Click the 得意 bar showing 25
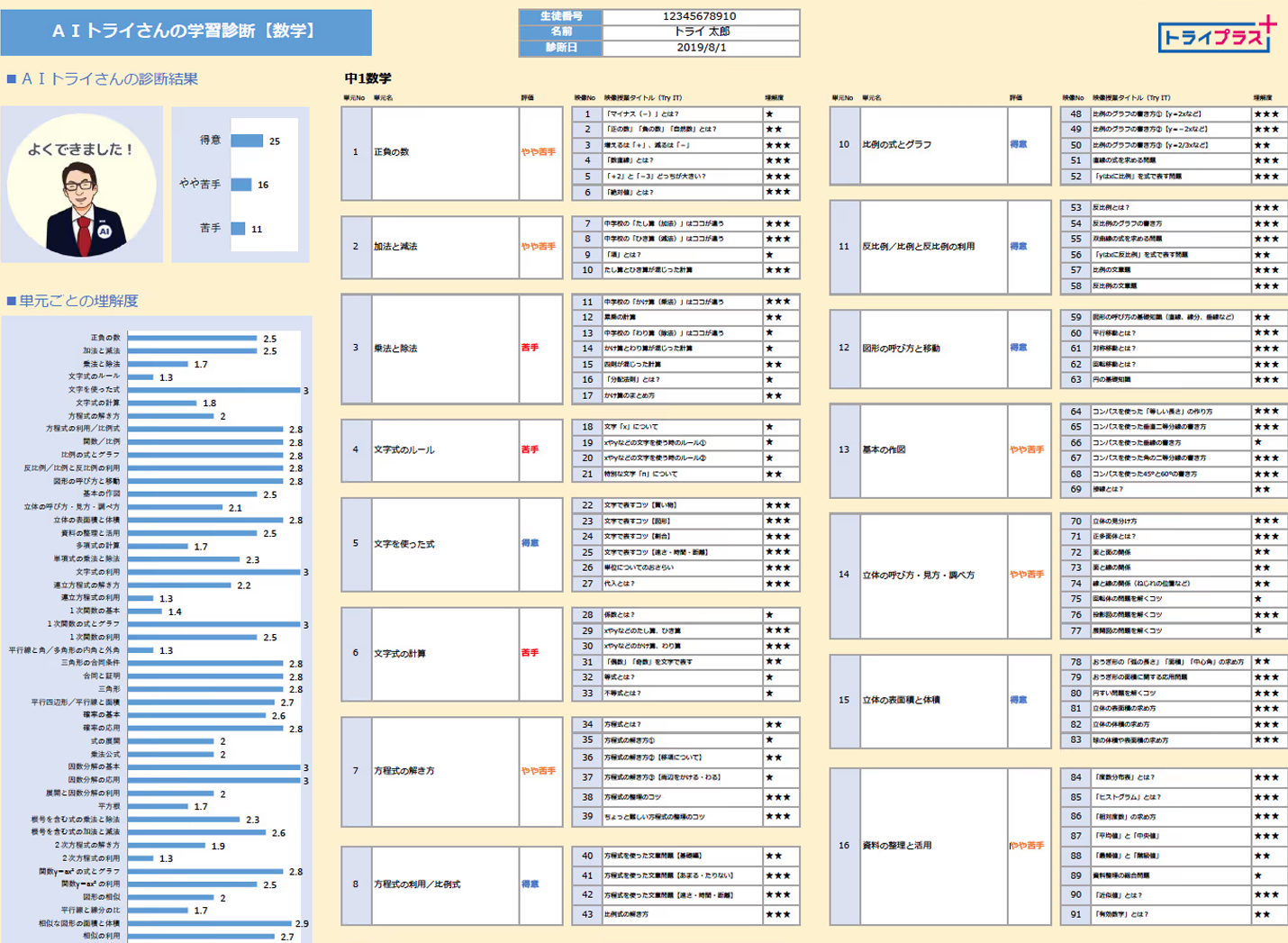The width and height of the screenshot is (1288, 943). click(x=247, y=141)
